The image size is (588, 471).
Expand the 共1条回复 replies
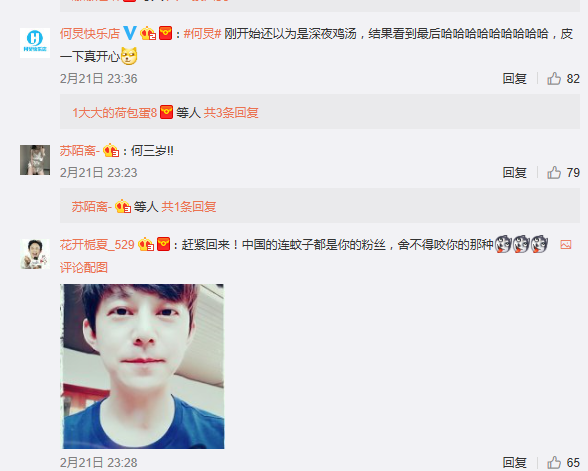189,207
